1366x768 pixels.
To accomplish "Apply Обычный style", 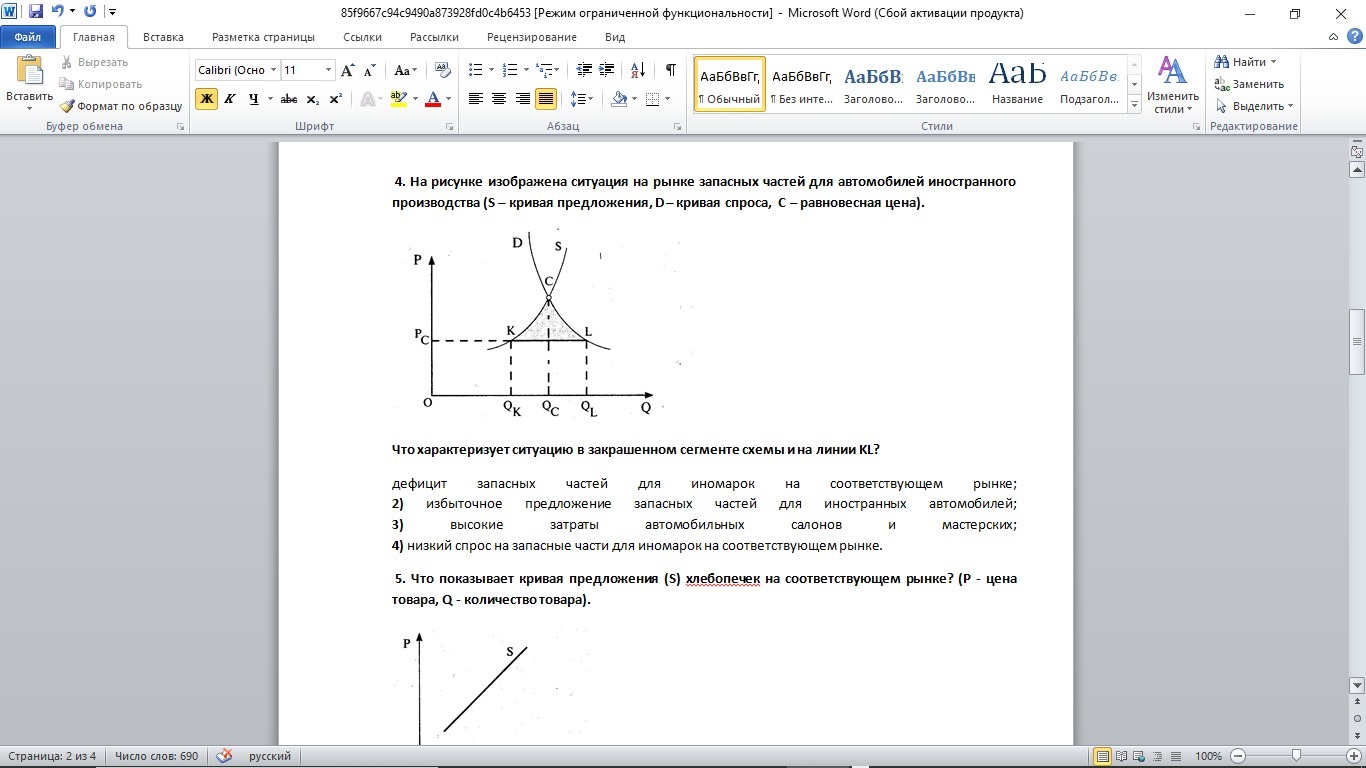I will (730, 84).
